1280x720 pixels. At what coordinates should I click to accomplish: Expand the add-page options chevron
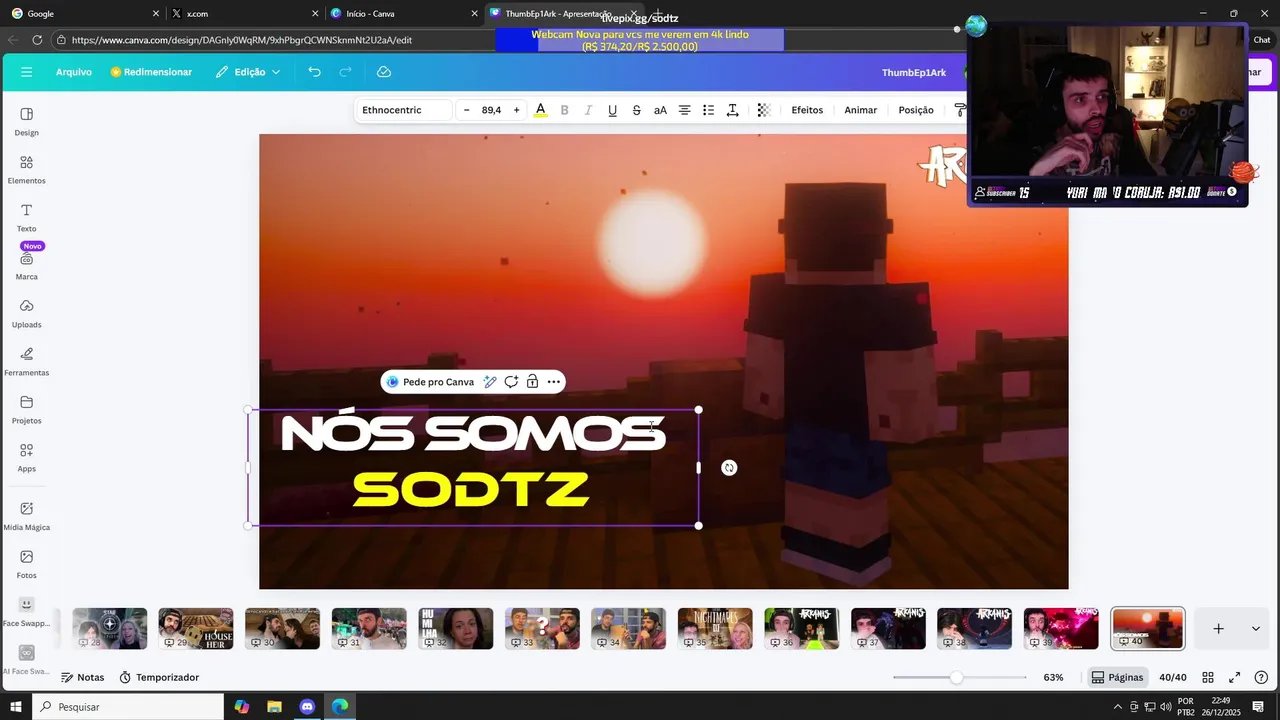point(1255,629)
